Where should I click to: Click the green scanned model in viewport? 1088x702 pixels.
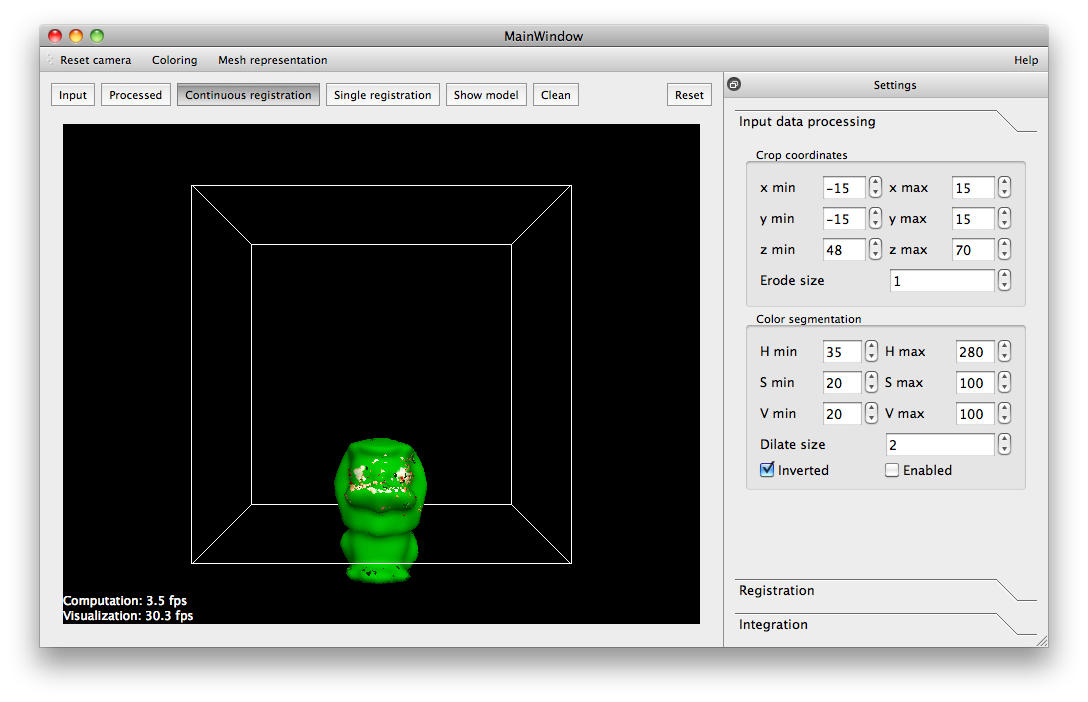pos(380,510)
